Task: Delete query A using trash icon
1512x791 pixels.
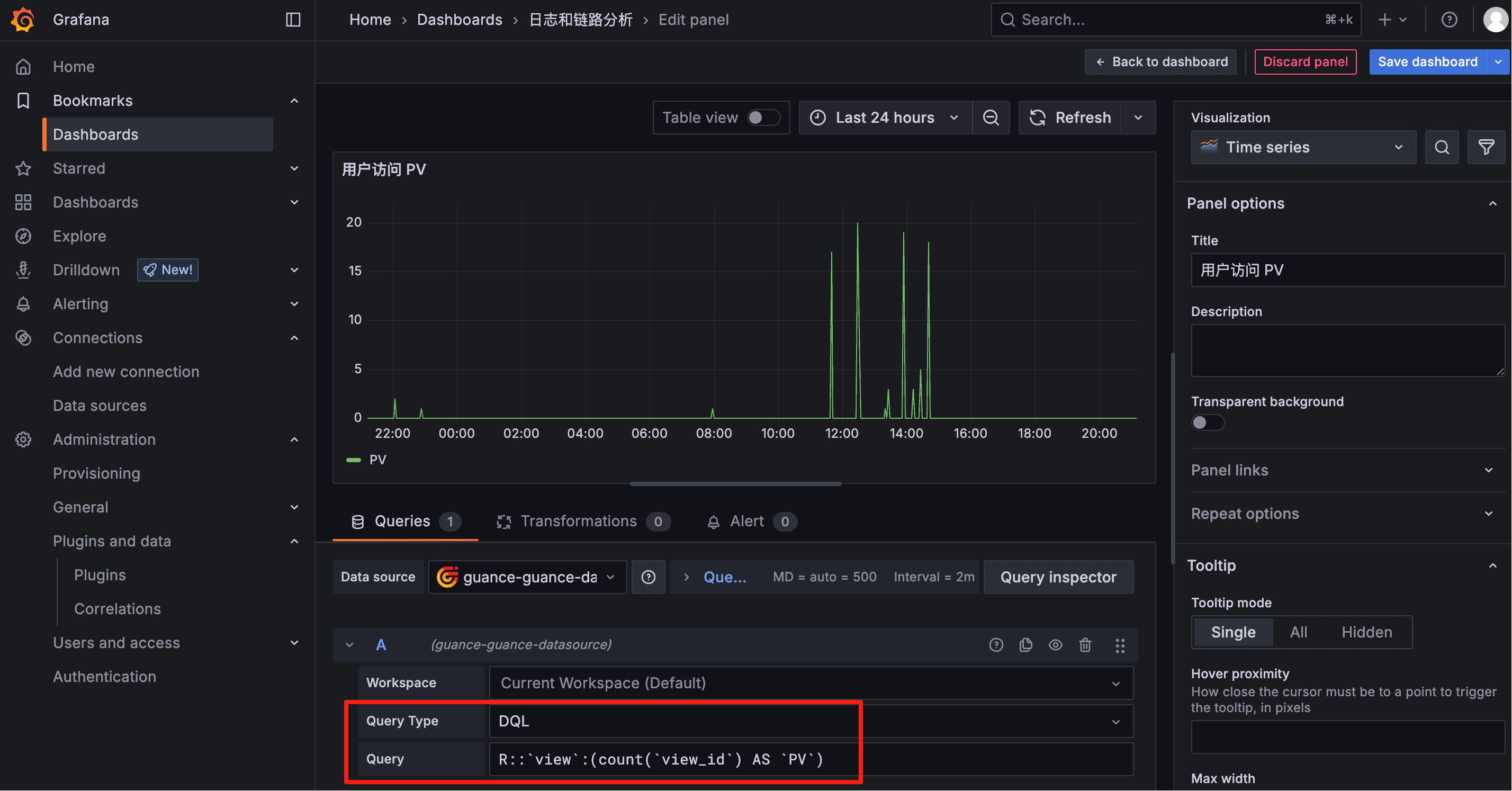Action: coord(1085,645)
